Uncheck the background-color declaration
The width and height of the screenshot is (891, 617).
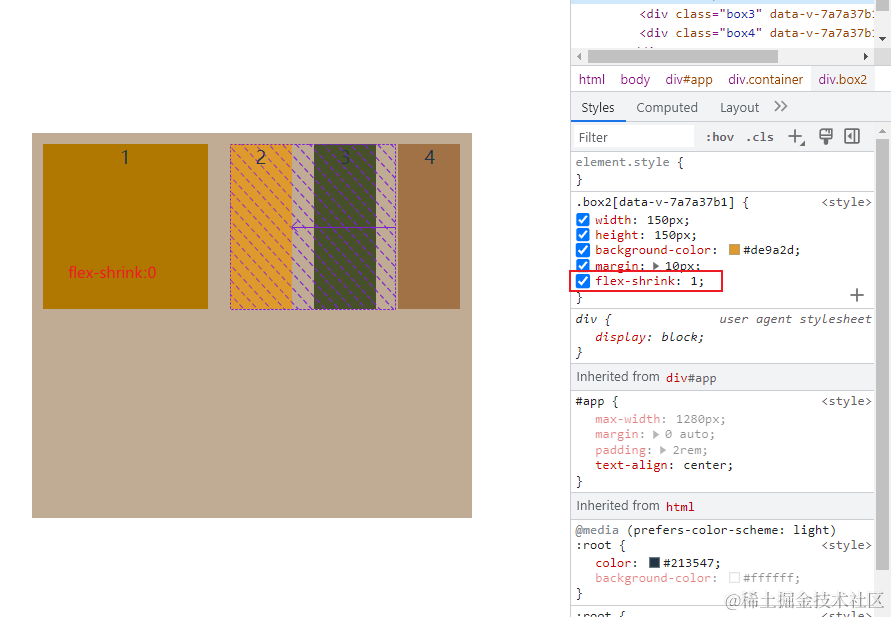[582, 250]
